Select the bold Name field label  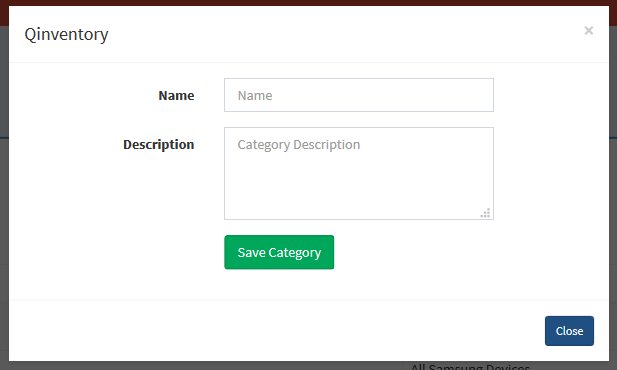point(176,95)
